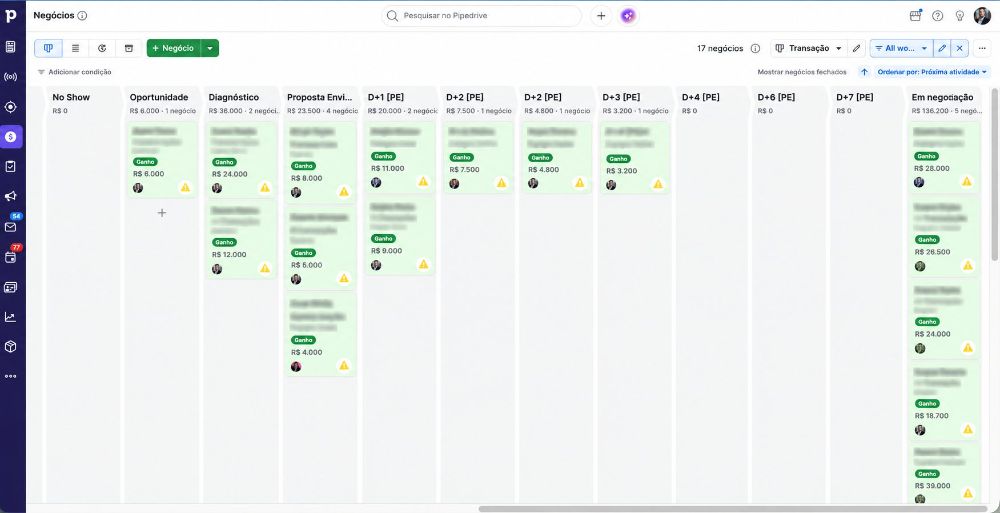Image resolution: width=1000 pixels, height=513 pixels.
Task: Open the calendar activities icon with badge 77
Action: coord(11,257)
